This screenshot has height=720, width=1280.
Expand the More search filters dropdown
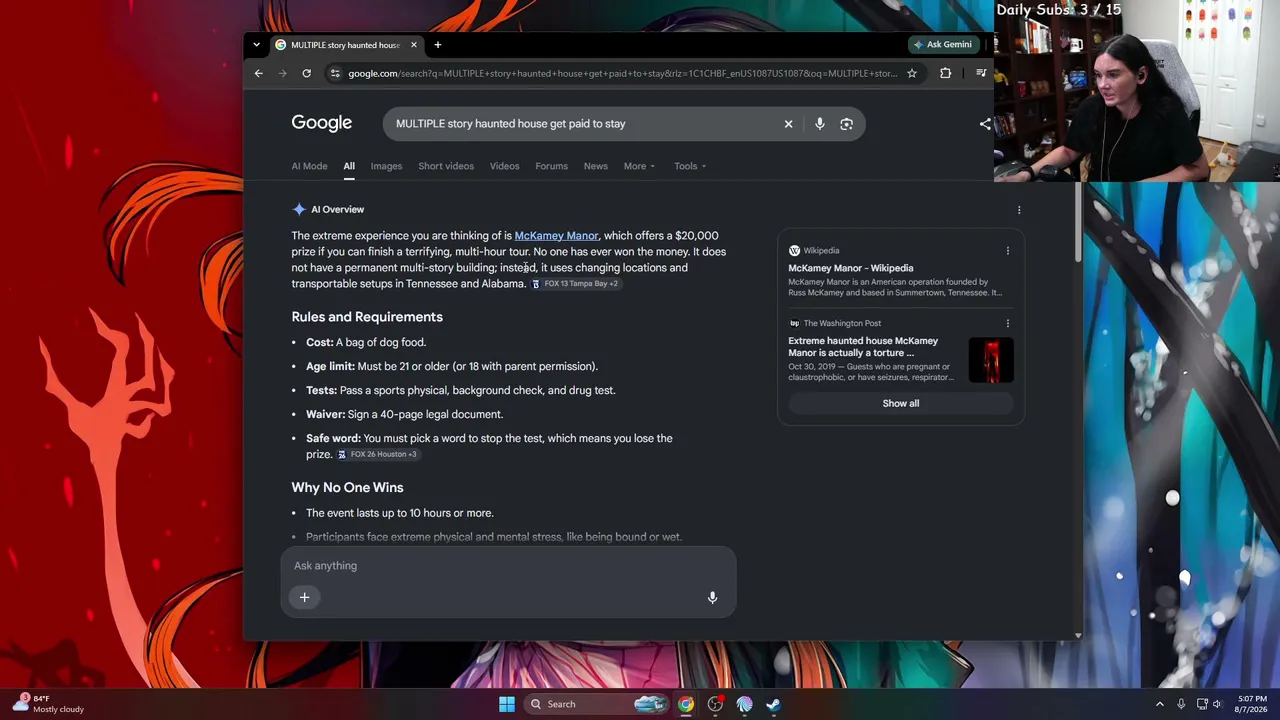pyautogui.click(x=639, y=166)
